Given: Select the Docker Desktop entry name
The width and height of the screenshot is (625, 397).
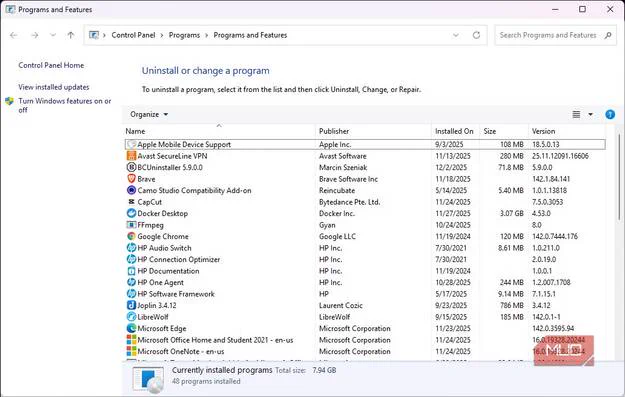Looking at the screenshot, I should (163, 213).
